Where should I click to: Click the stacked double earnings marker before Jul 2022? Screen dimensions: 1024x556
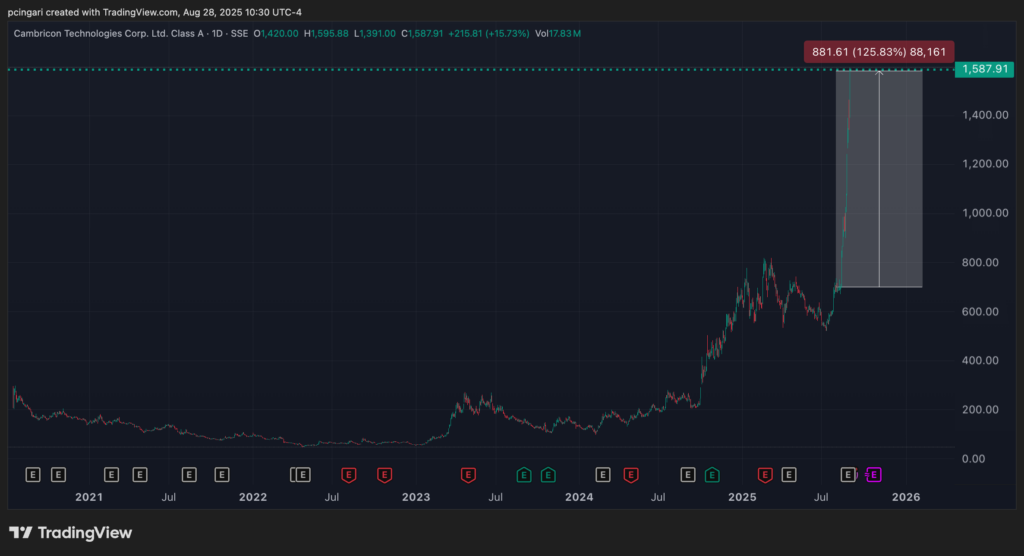[300, 475]
